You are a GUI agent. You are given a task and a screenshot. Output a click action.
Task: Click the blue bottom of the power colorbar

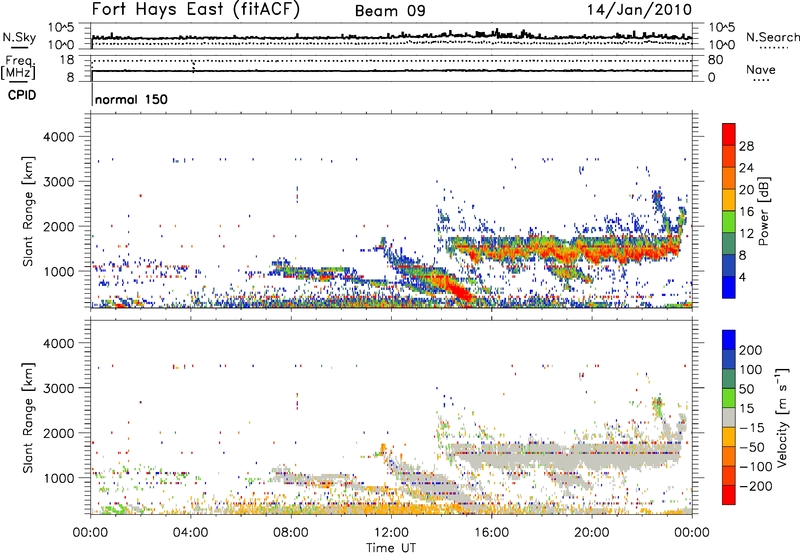(729, 287)
